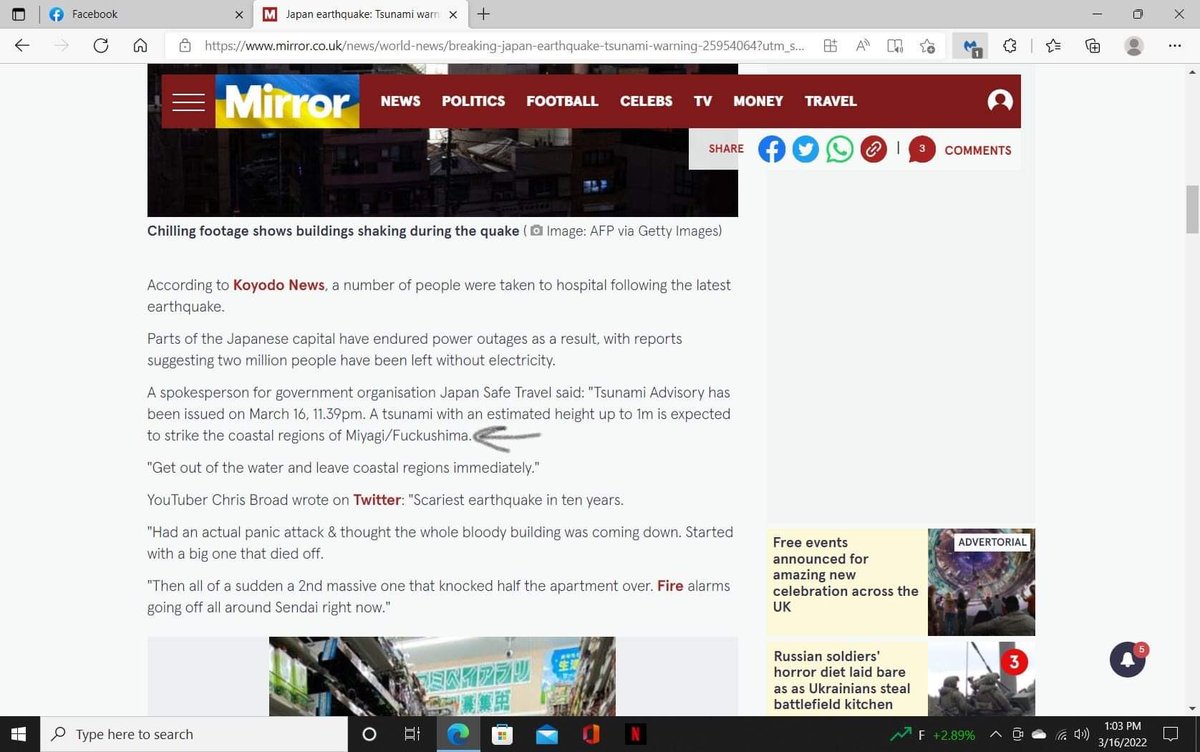
Task: Add this page to favorites
Action: [927, 45]
